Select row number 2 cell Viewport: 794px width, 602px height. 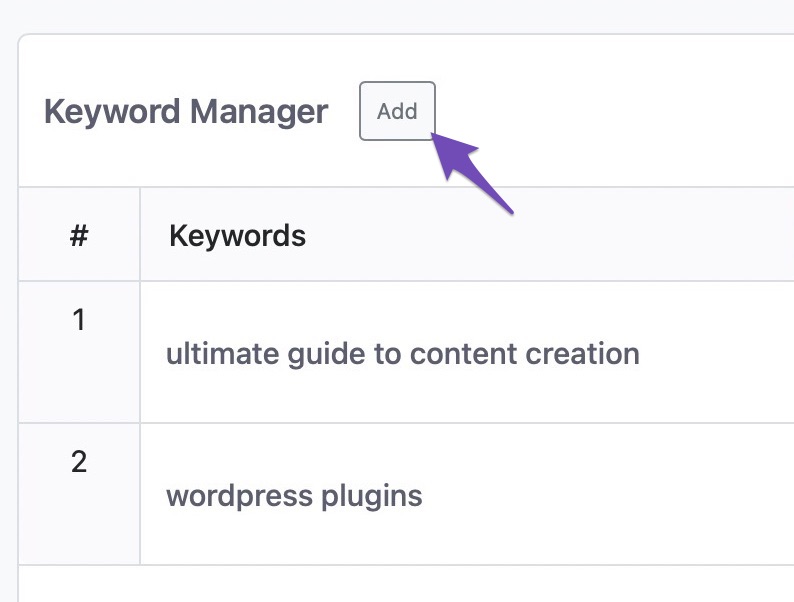(x=79, y=462)
